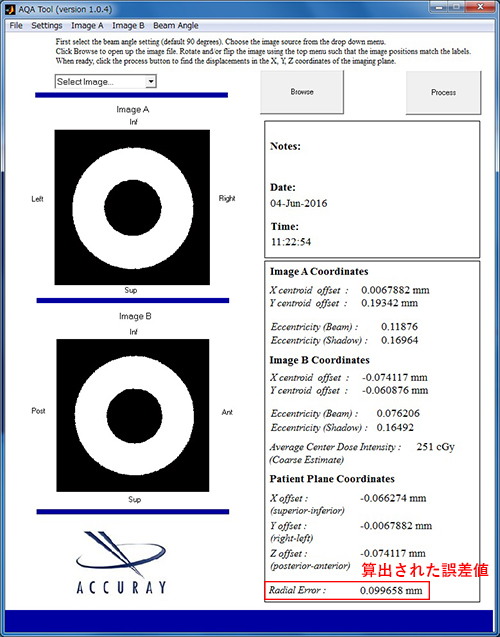Click the Image B ring thumbnail
The width and height of the screenshot is (500, 637).
pos(133,416)
